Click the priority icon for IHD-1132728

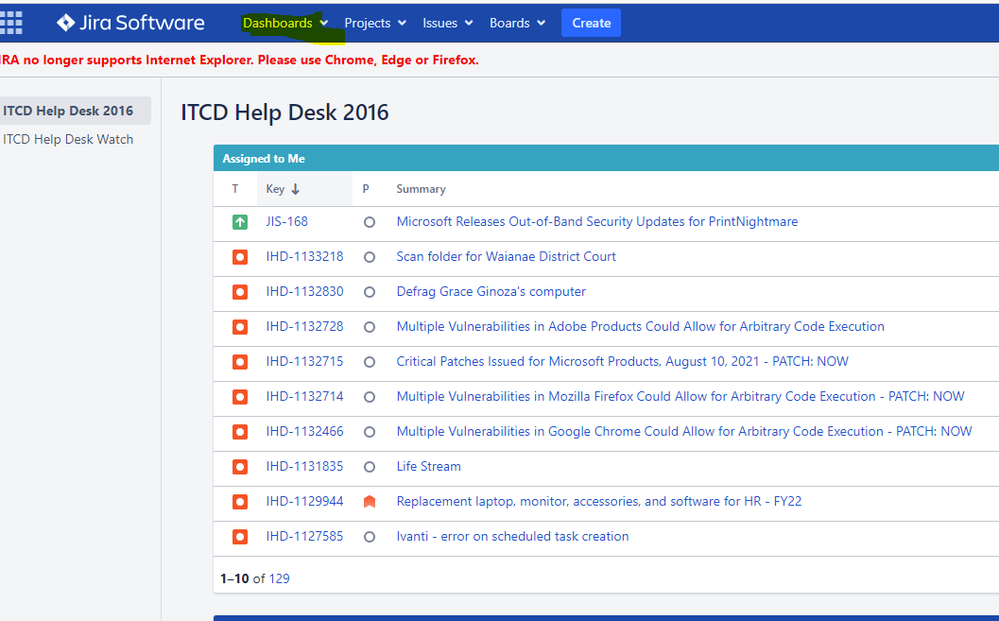370,327
